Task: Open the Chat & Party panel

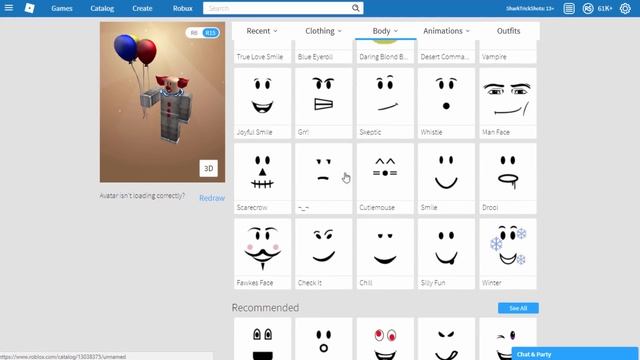Action: [575, 354]
